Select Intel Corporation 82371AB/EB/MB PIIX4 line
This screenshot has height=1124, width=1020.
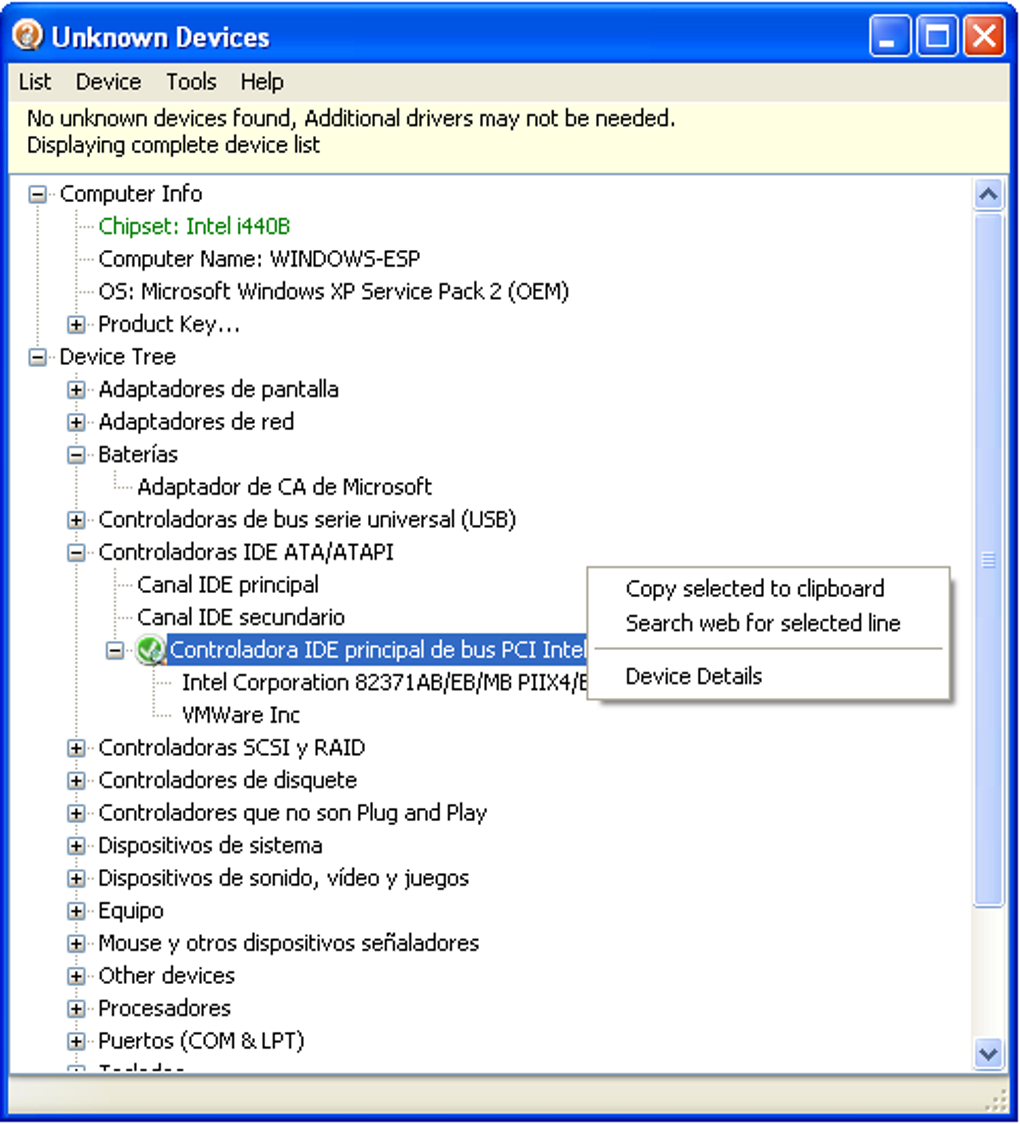pos(384,682)
